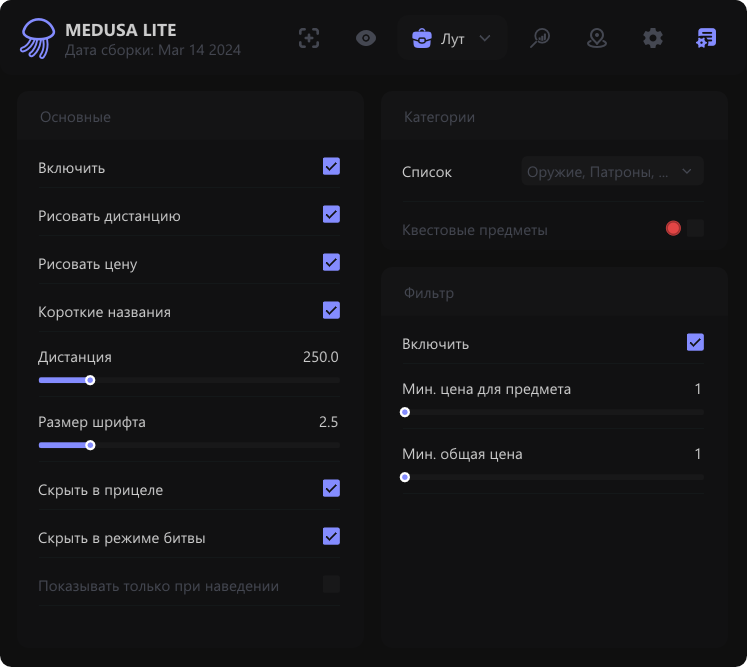Open the eye visuals tab icon
Viewport: 748px width, 667px height.
point(366,39)
